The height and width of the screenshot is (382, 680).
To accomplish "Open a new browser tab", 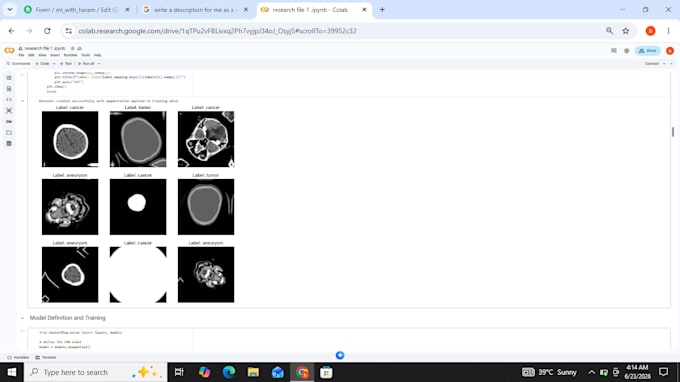I will click(x=382, y=10).
